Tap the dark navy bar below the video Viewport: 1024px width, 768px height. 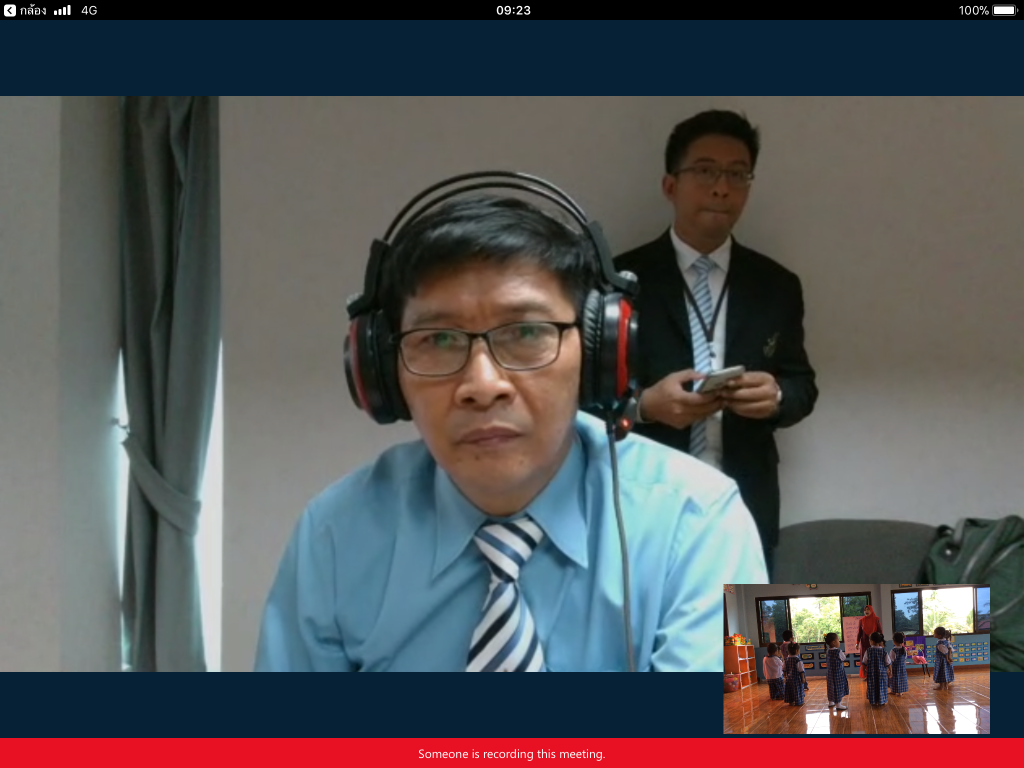360,704
